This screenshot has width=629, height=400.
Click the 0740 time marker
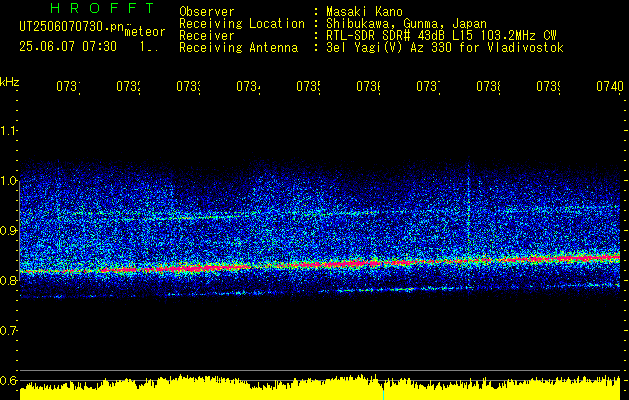[x=610, y=86]
